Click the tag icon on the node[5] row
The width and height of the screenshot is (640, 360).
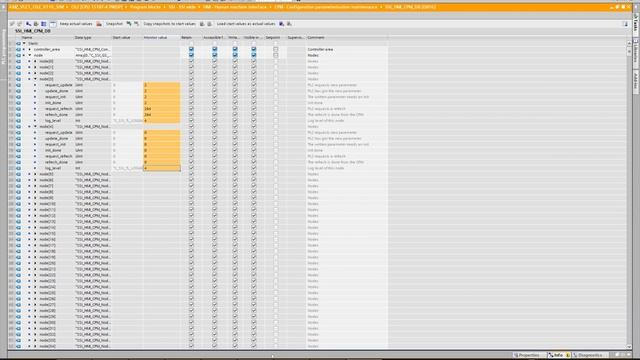click(x=18, y=174)
